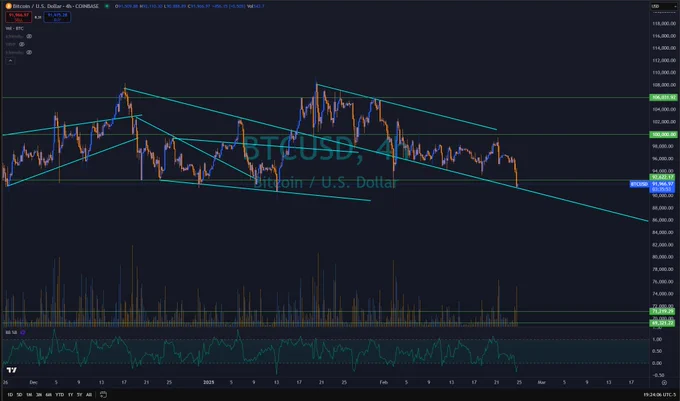Select the 3M time range
Viewport: 680px width, 401px height.
(x=39, y=394)
